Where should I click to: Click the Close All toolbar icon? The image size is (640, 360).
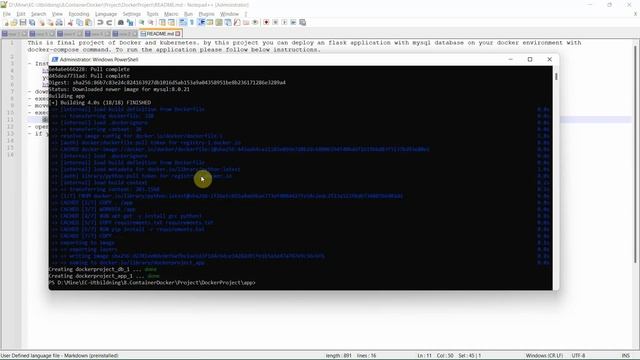pos(50,22)
